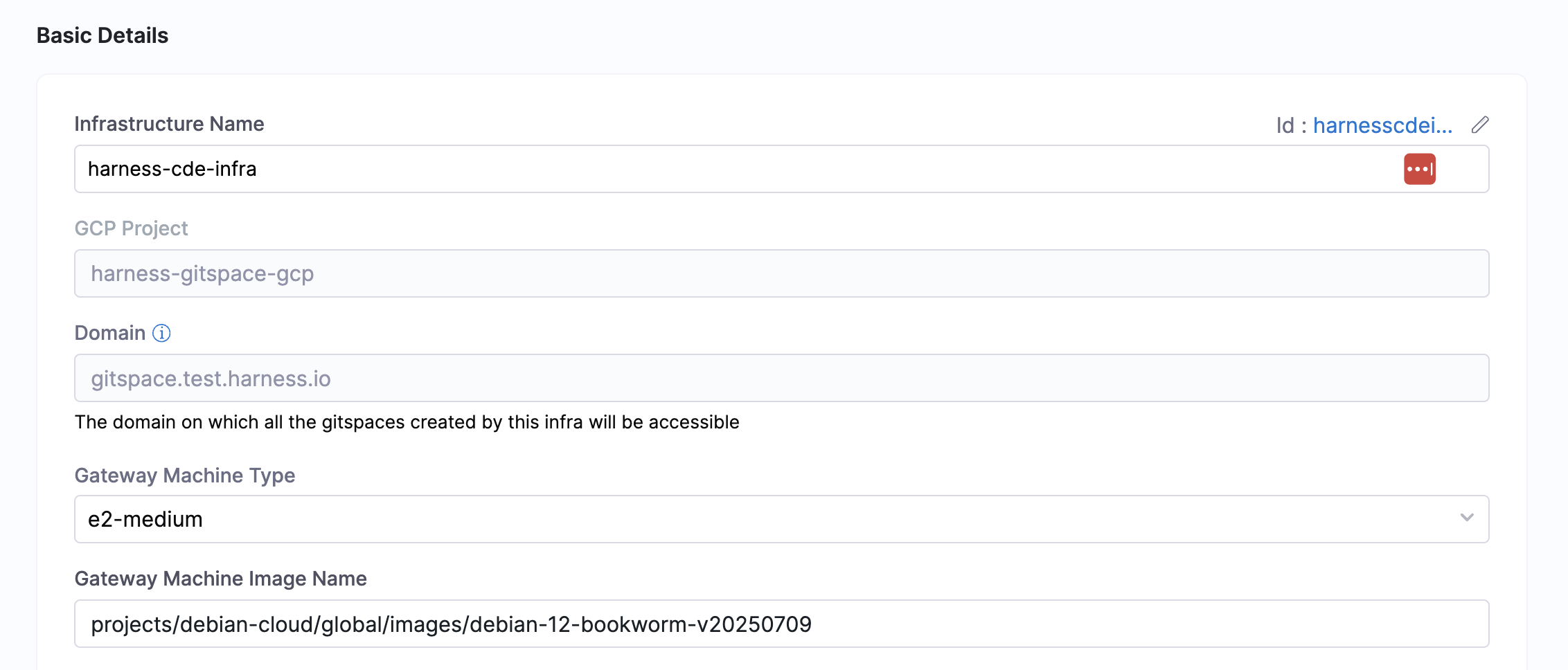Click the Infrastructure Name label
This screenshot has height=670, width=1568.
(169, 124)
